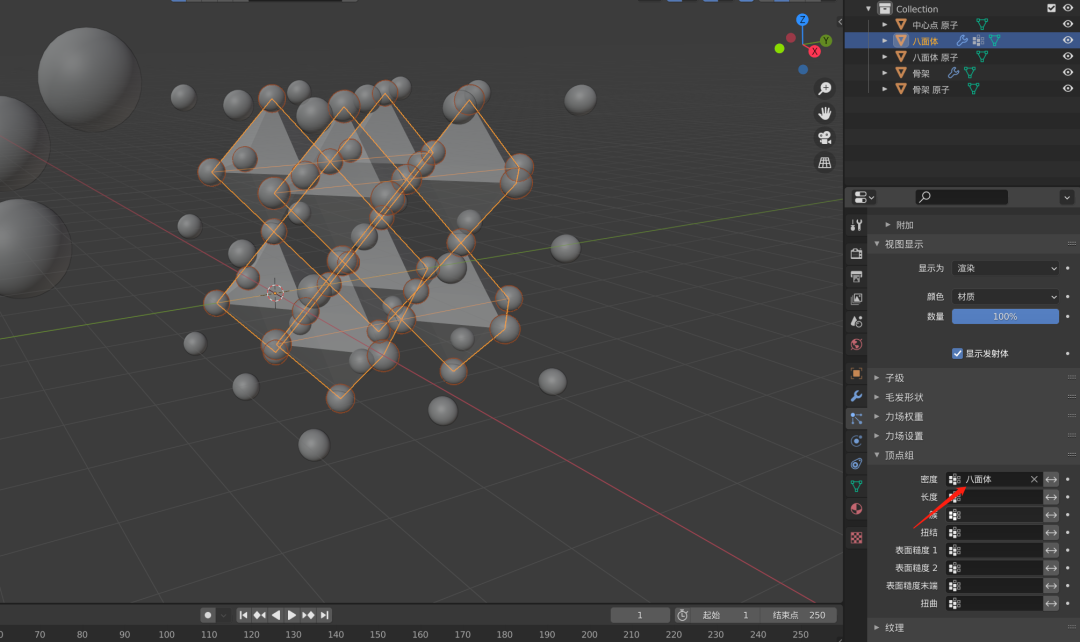Adjust 数量 100% slider
Viewport: 1080px width, 642px height.
(x=1005, y=316)
